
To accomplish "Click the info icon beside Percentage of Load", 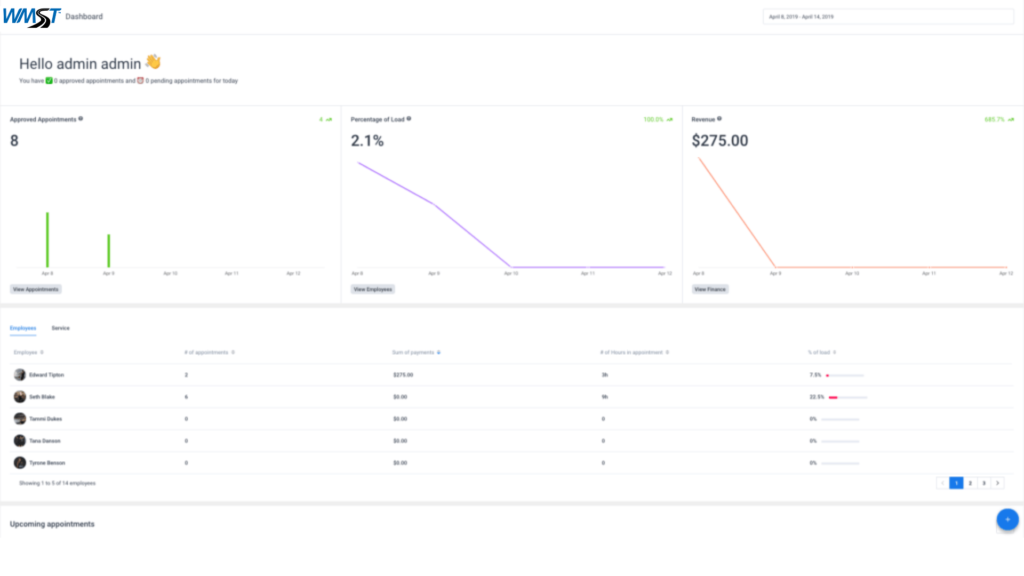I will [409, 118].
